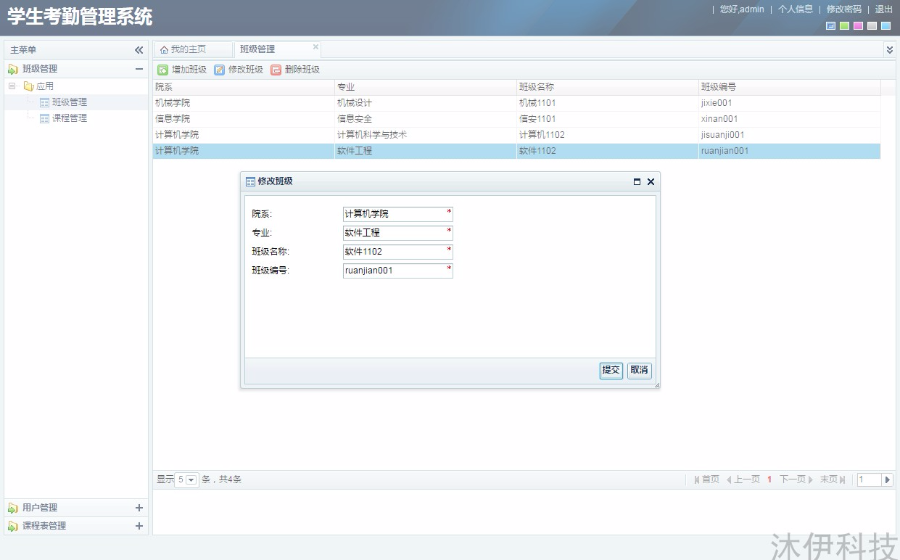Select the row with jisuanji001
This screenshot has height=560, width=900.
click(x=517, y=135)
